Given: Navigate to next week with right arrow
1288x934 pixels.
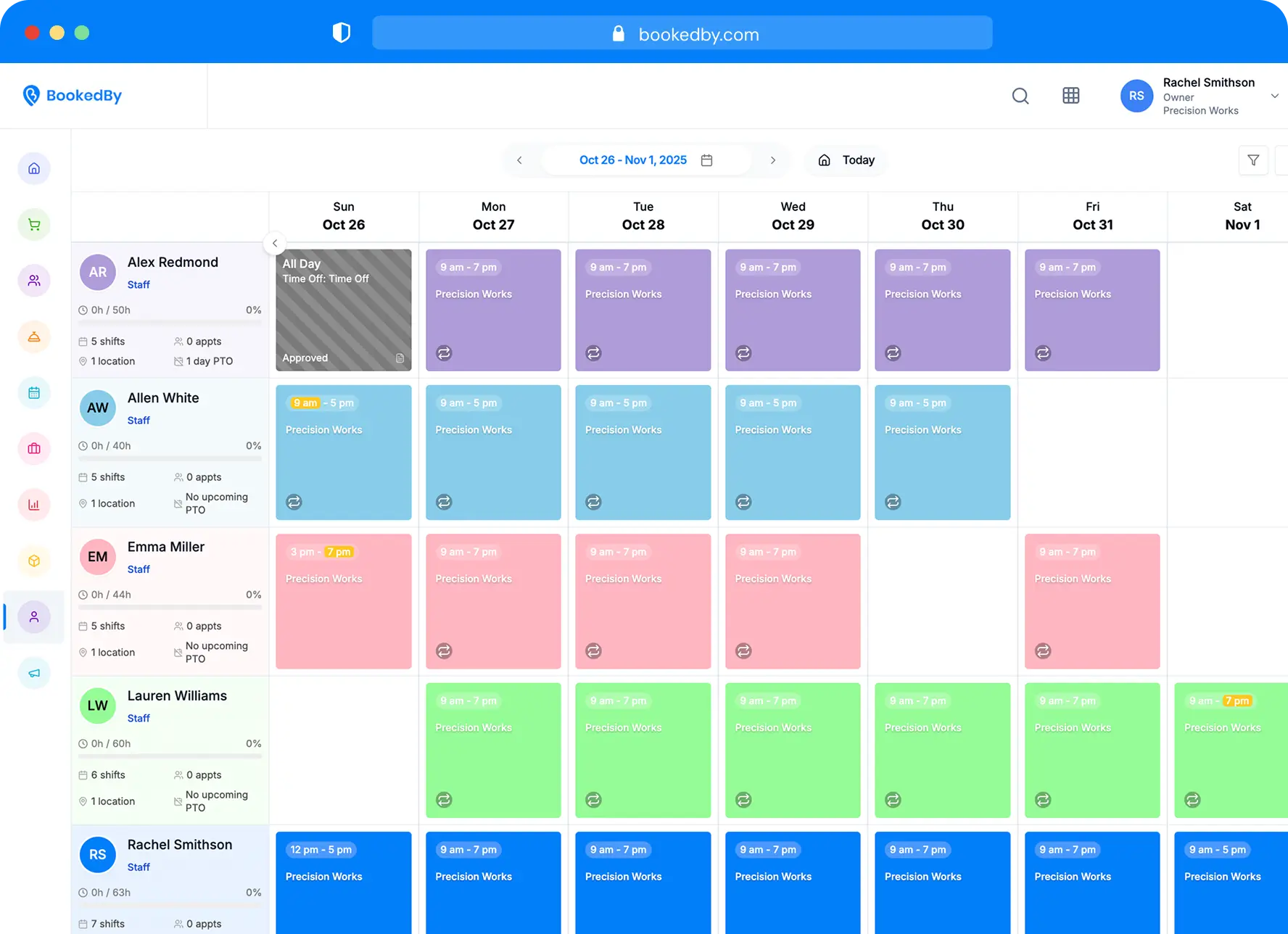Looking at the screenshot, I should tap(773, 160).
